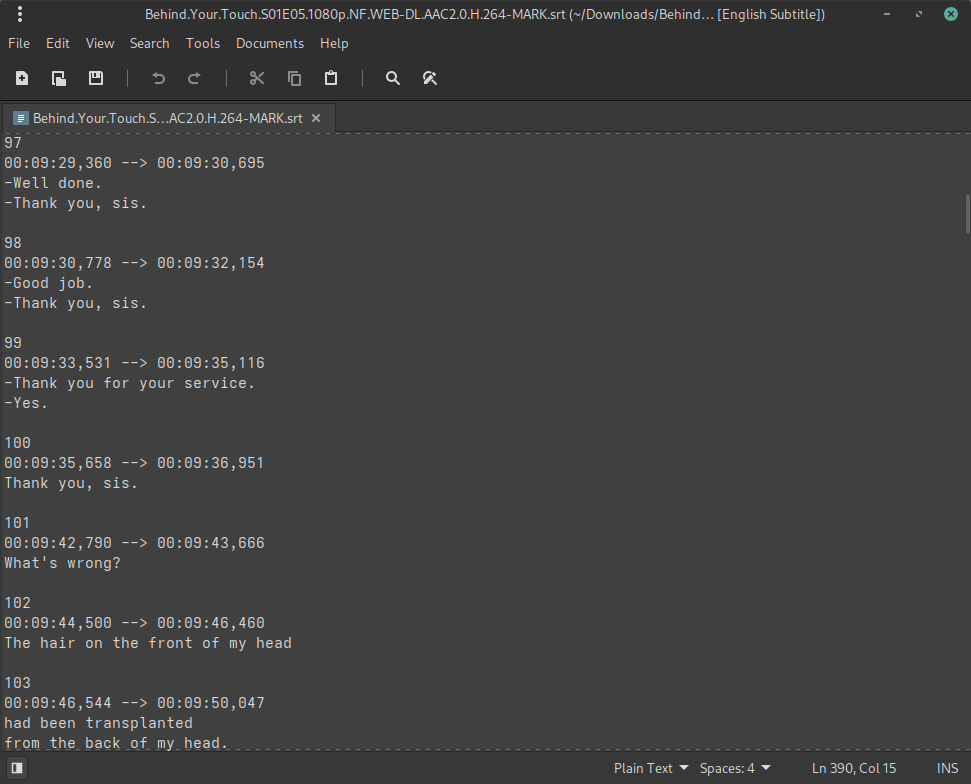Open the View menu
Screen dimensions: 971x784
click(100, 43)
